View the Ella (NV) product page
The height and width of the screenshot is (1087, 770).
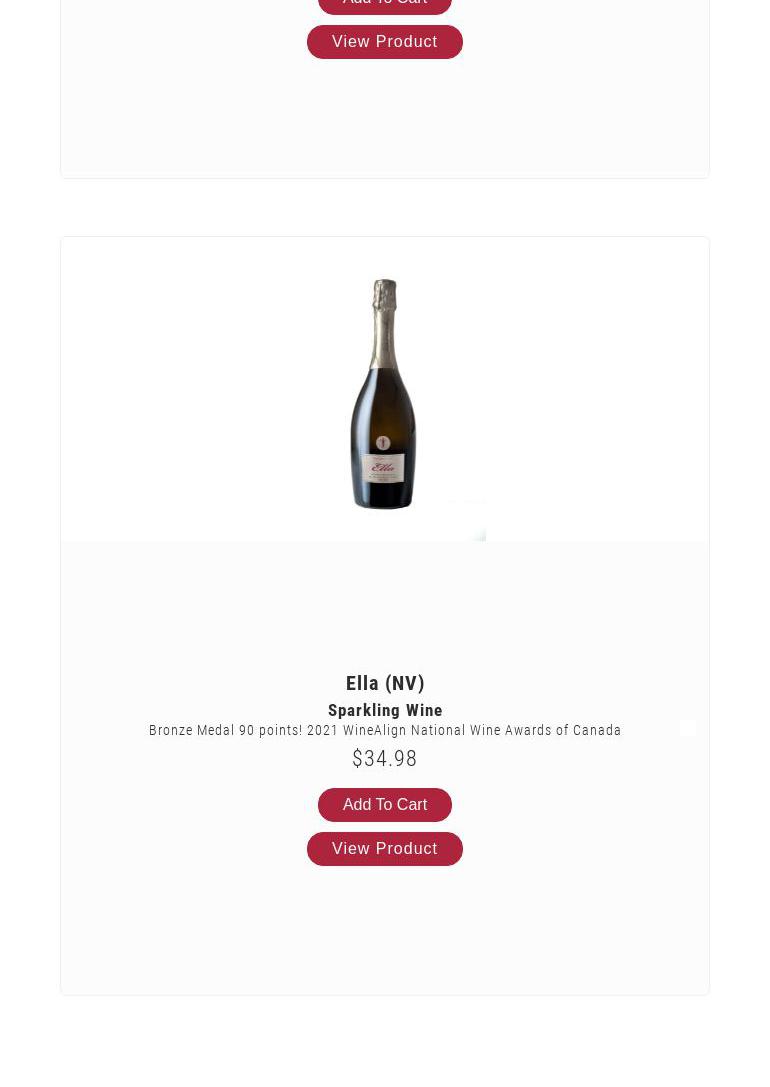pos(385,849)
